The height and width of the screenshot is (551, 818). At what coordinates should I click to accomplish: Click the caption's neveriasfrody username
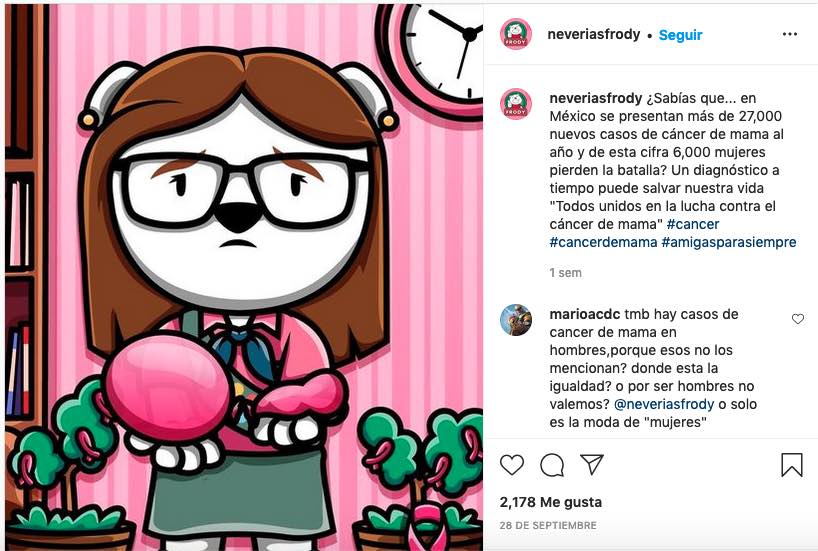point(596,98)
